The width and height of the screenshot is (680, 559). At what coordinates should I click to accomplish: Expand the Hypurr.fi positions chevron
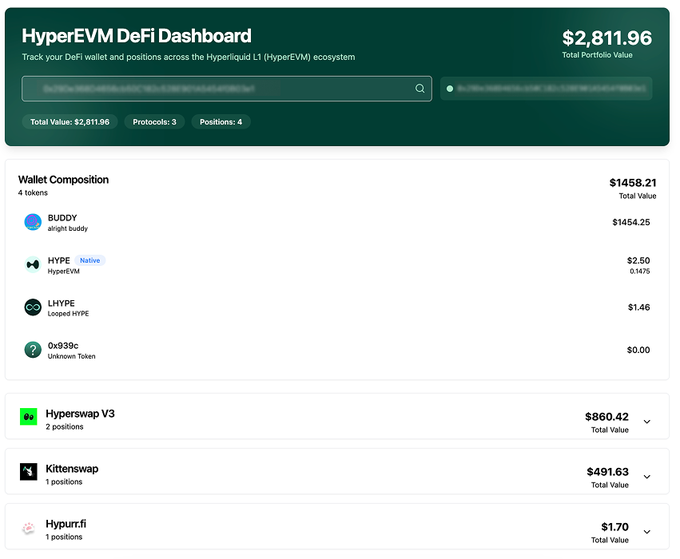click(x=647, y=532)
